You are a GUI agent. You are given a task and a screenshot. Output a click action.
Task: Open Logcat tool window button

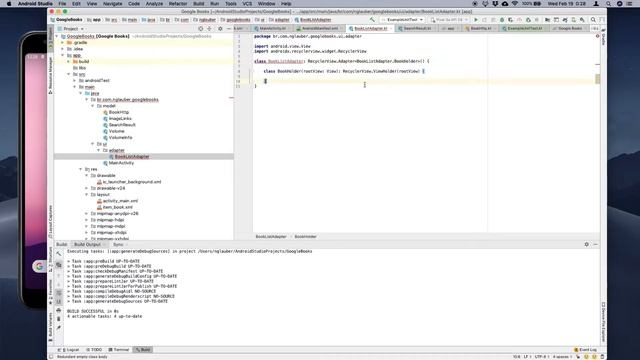pyautogui.click(x=70, y=350)
